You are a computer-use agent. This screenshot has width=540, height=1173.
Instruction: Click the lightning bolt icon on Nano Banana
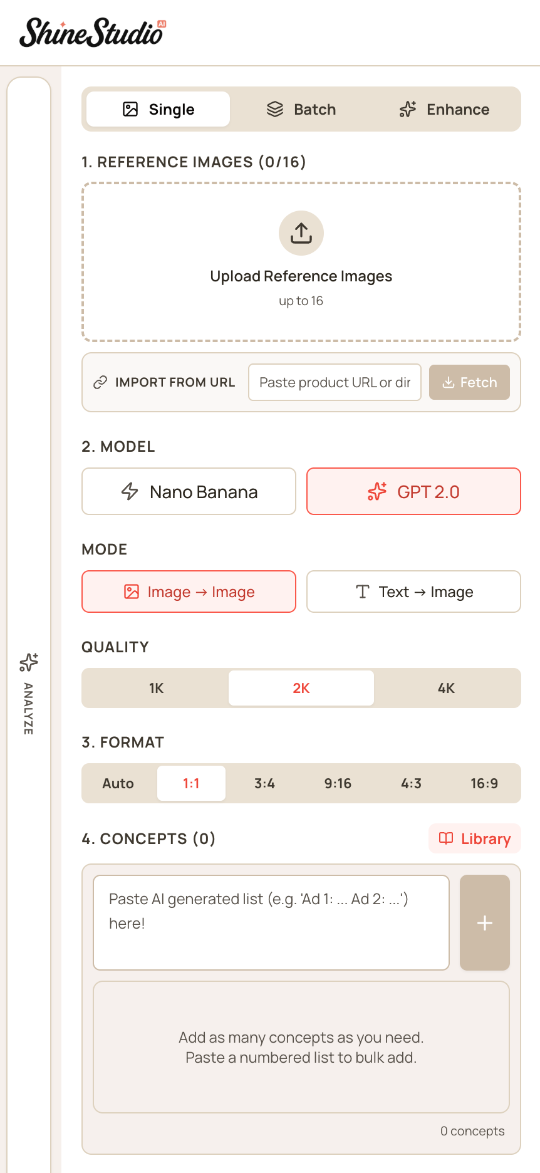pos(130,491)
